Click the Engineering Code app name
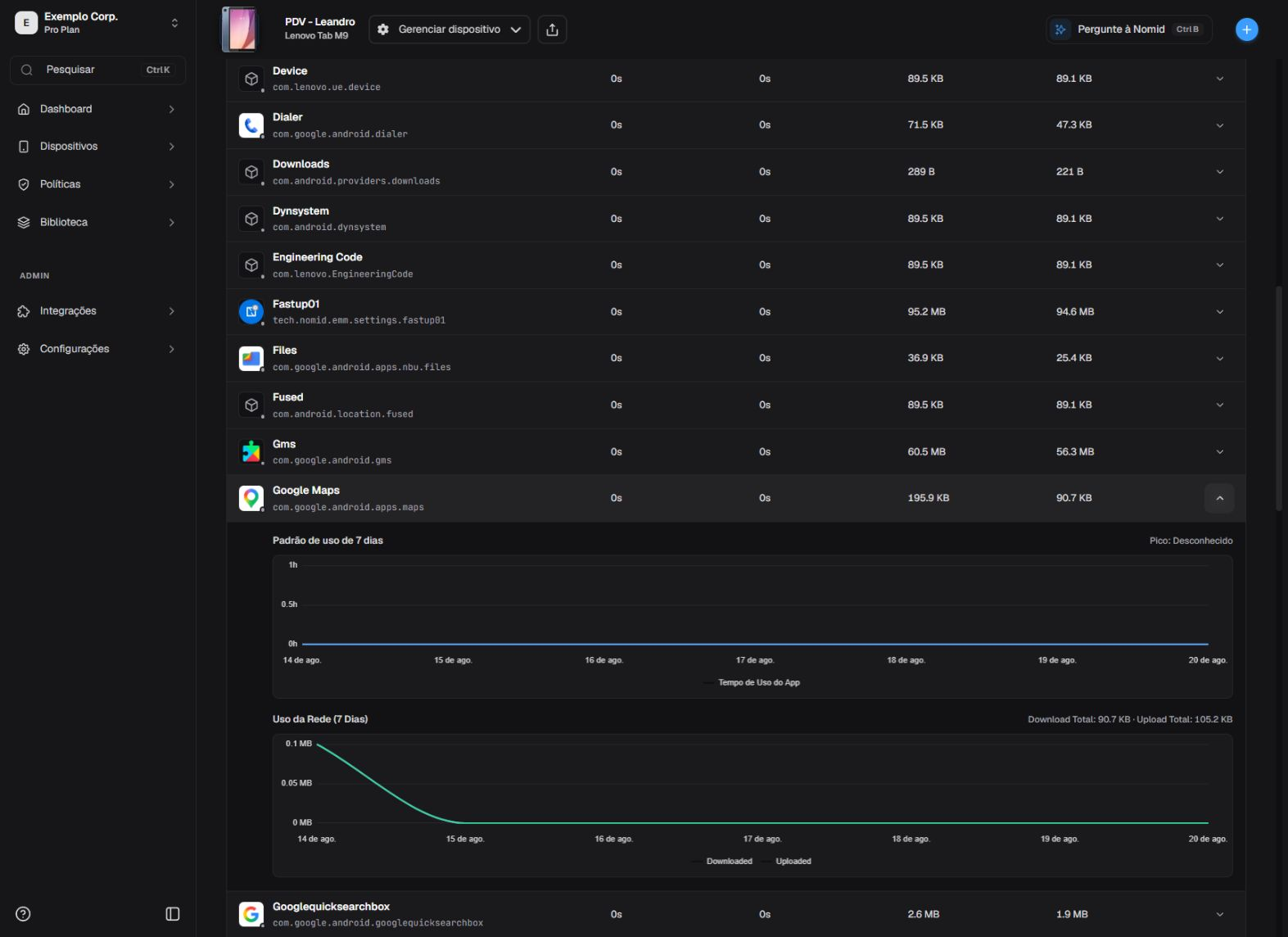 click(x=318, y=257)
